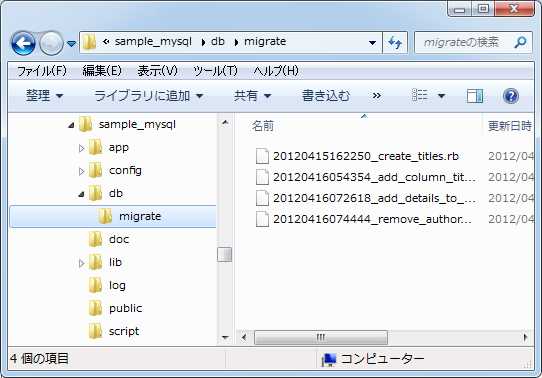Go back with the blue Back arrow
Screen dimensions: 542x378
coord(23,44)
